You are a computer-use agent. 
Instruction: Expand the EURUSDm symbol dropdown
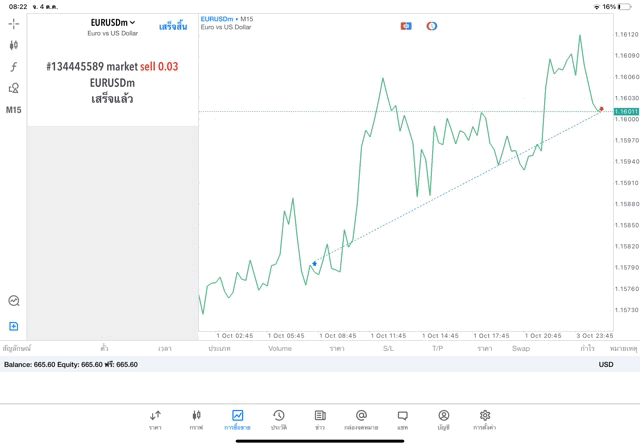click(112, 22)
